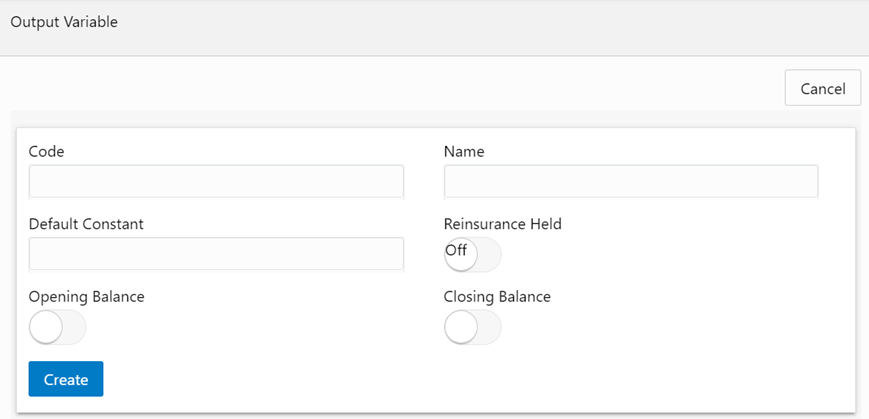Click empty form area right of Create
This screenshot has height=419, width=869.
[x=450, y=380]
